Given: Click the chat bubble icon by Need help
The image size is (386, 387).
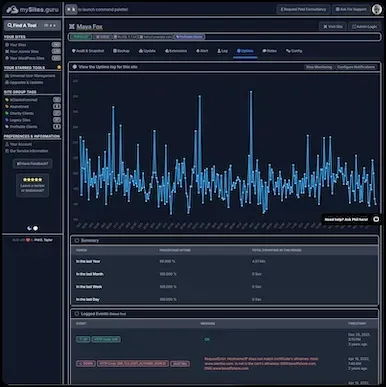Looking at the screenshot, I should (376, 219).
